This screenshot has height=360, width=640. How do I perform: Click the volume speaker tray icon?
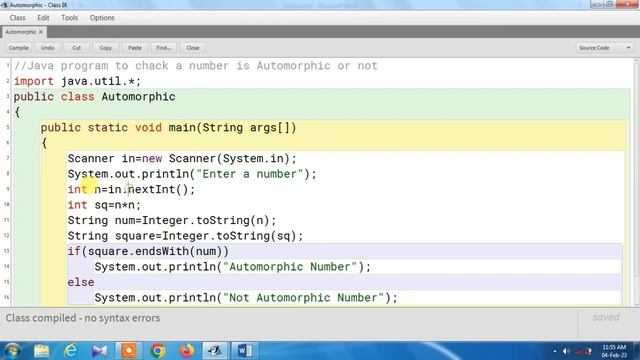click(566, 351)
